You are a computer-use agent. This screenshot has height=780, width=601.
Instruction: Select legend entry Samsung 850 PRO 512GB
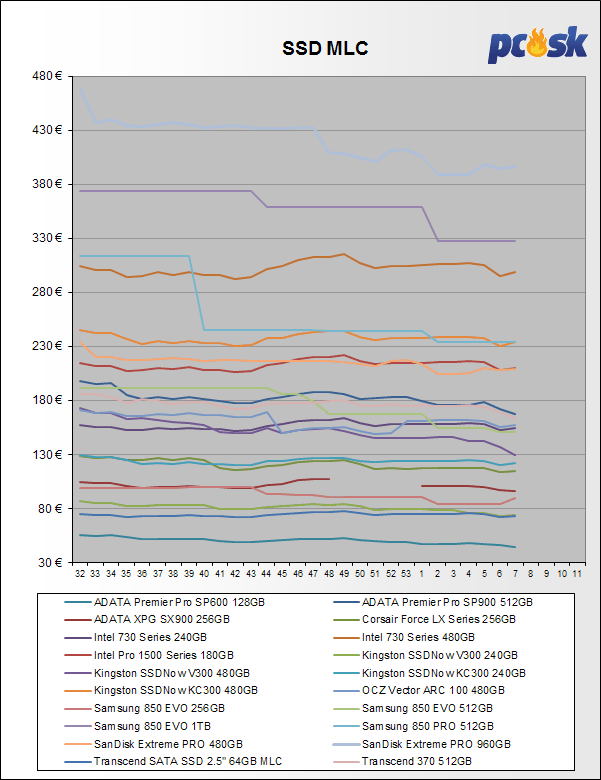click(x=413, y=726)
